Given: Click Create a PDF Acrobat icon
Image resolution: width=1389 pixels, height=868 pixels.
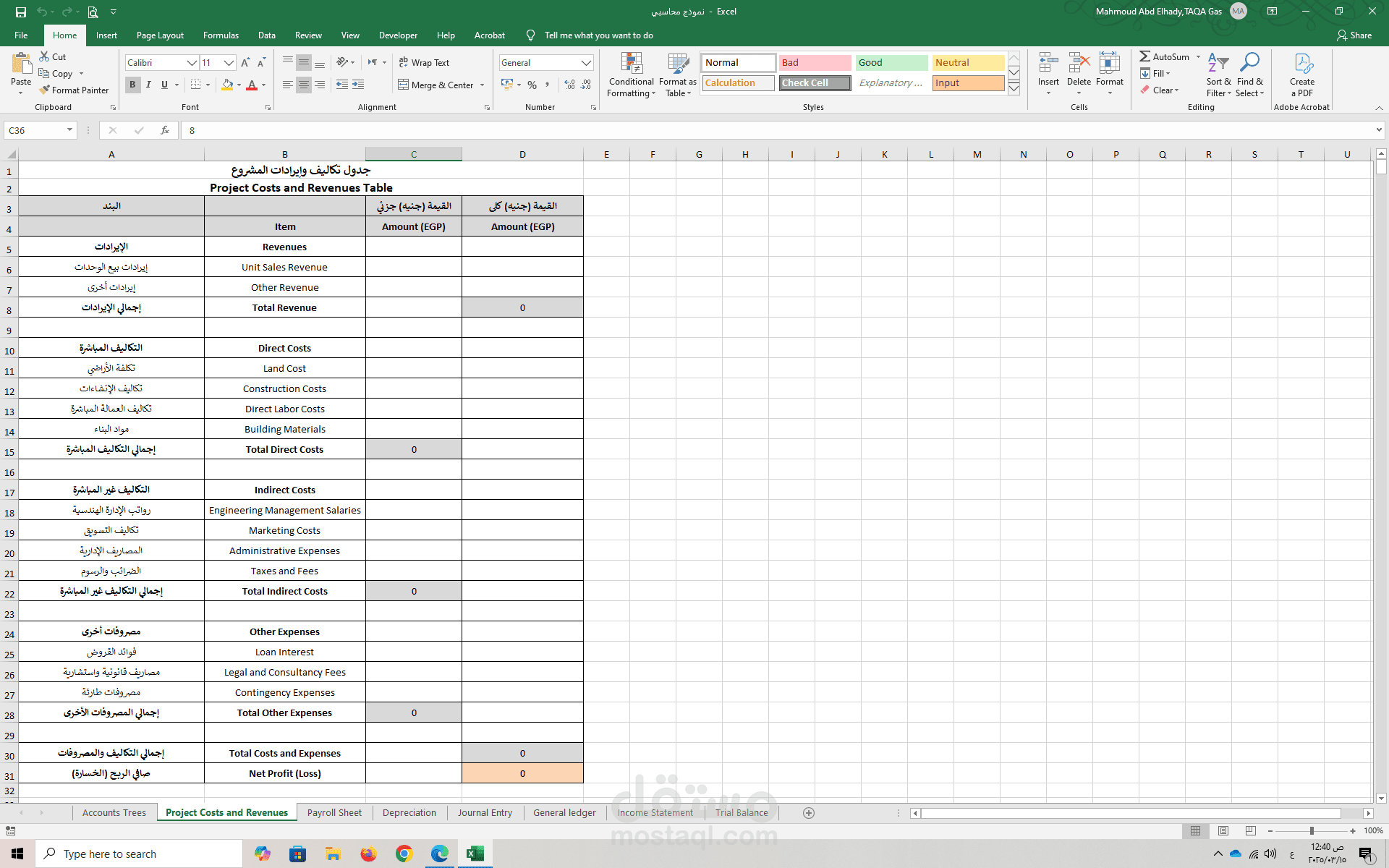Looking at the screenshot, I should pos(1302,64).
